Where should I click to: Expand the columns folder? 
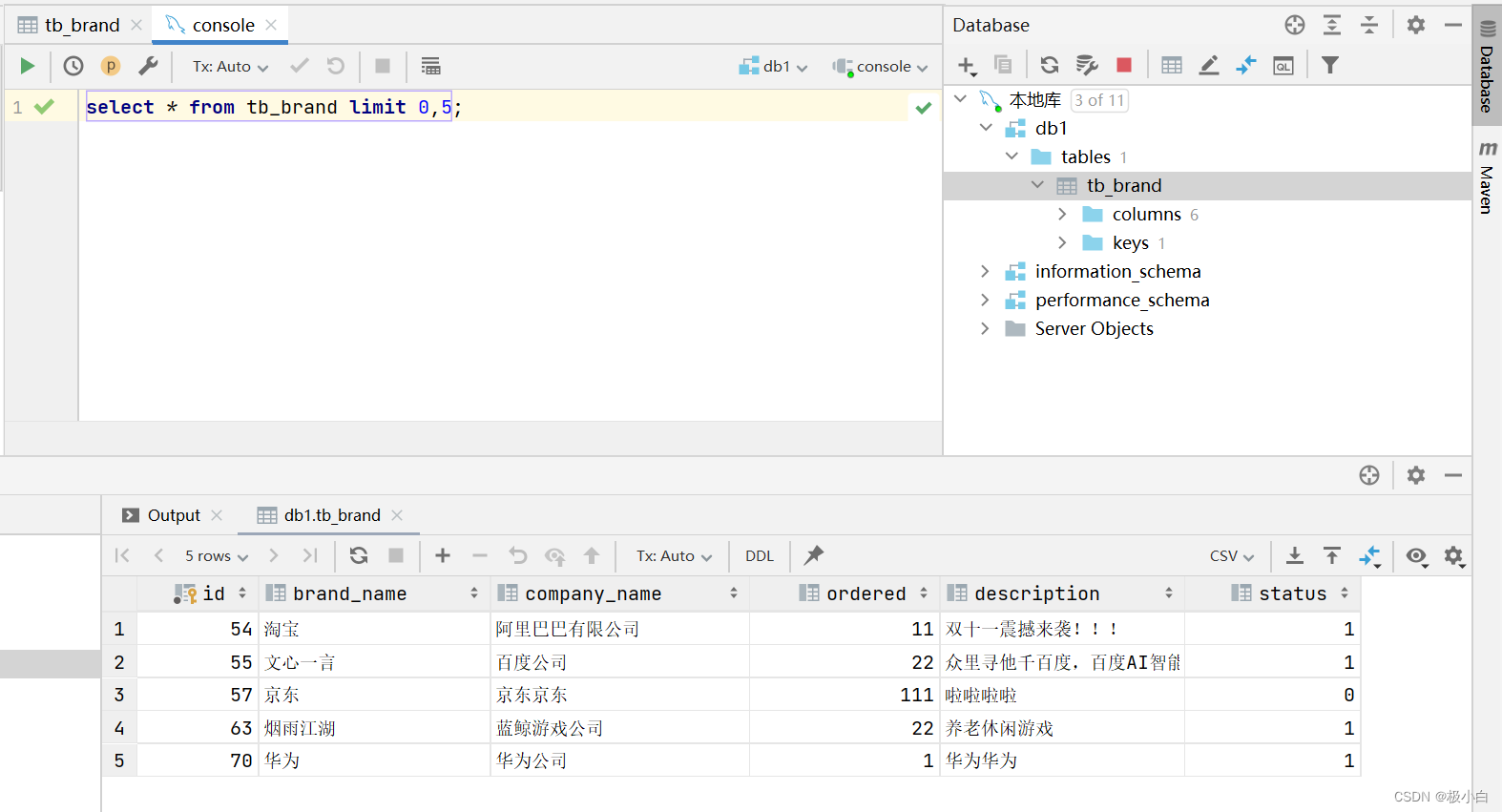tap(1062, 214)
